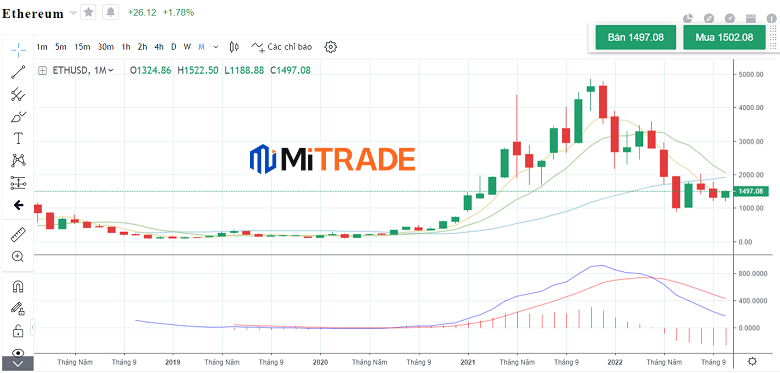
Task: Expand the ETHUSD legend plus box
Action: click(42, 71)
